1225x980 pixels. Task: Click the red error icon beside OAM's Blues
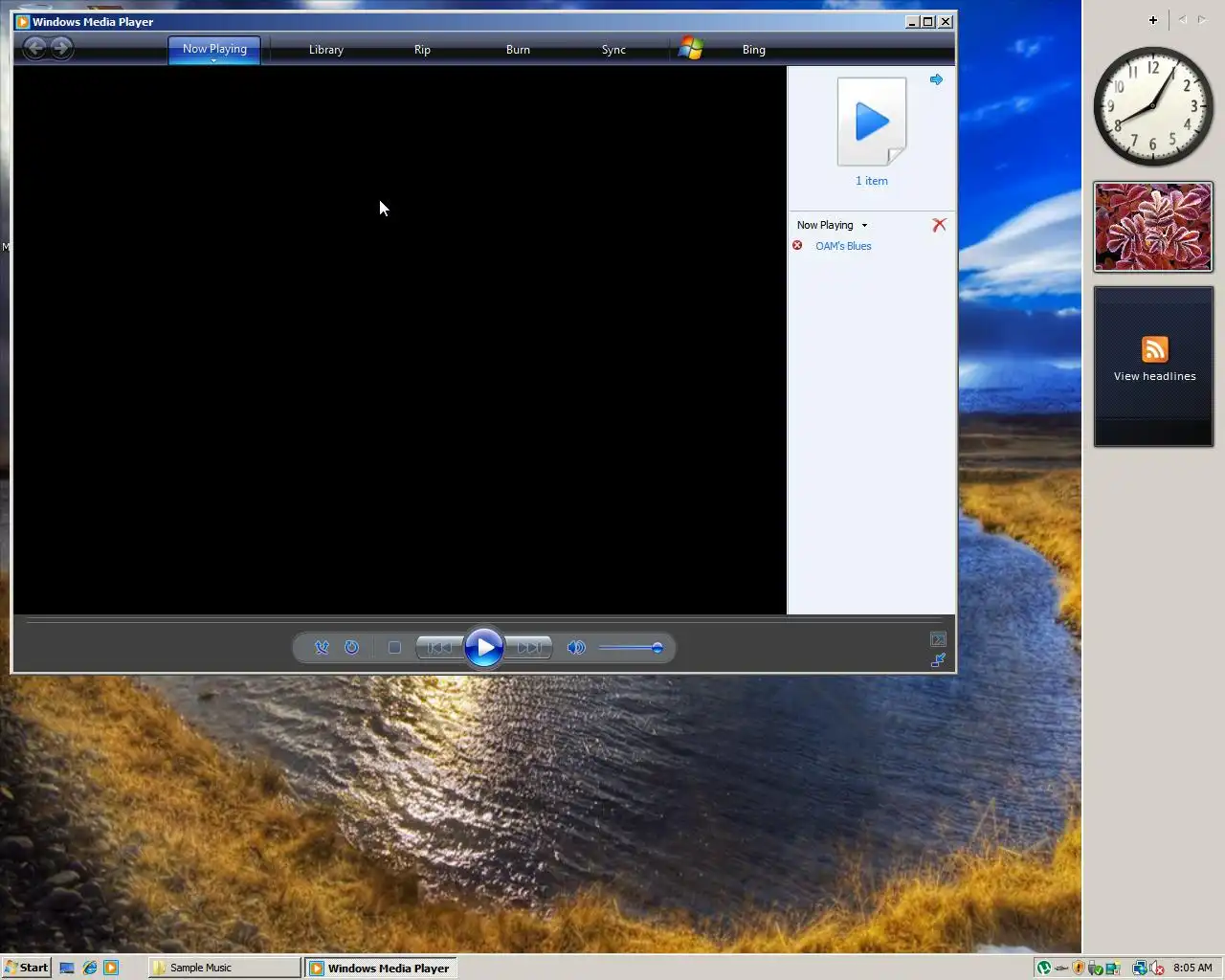(x=797, y=246)
